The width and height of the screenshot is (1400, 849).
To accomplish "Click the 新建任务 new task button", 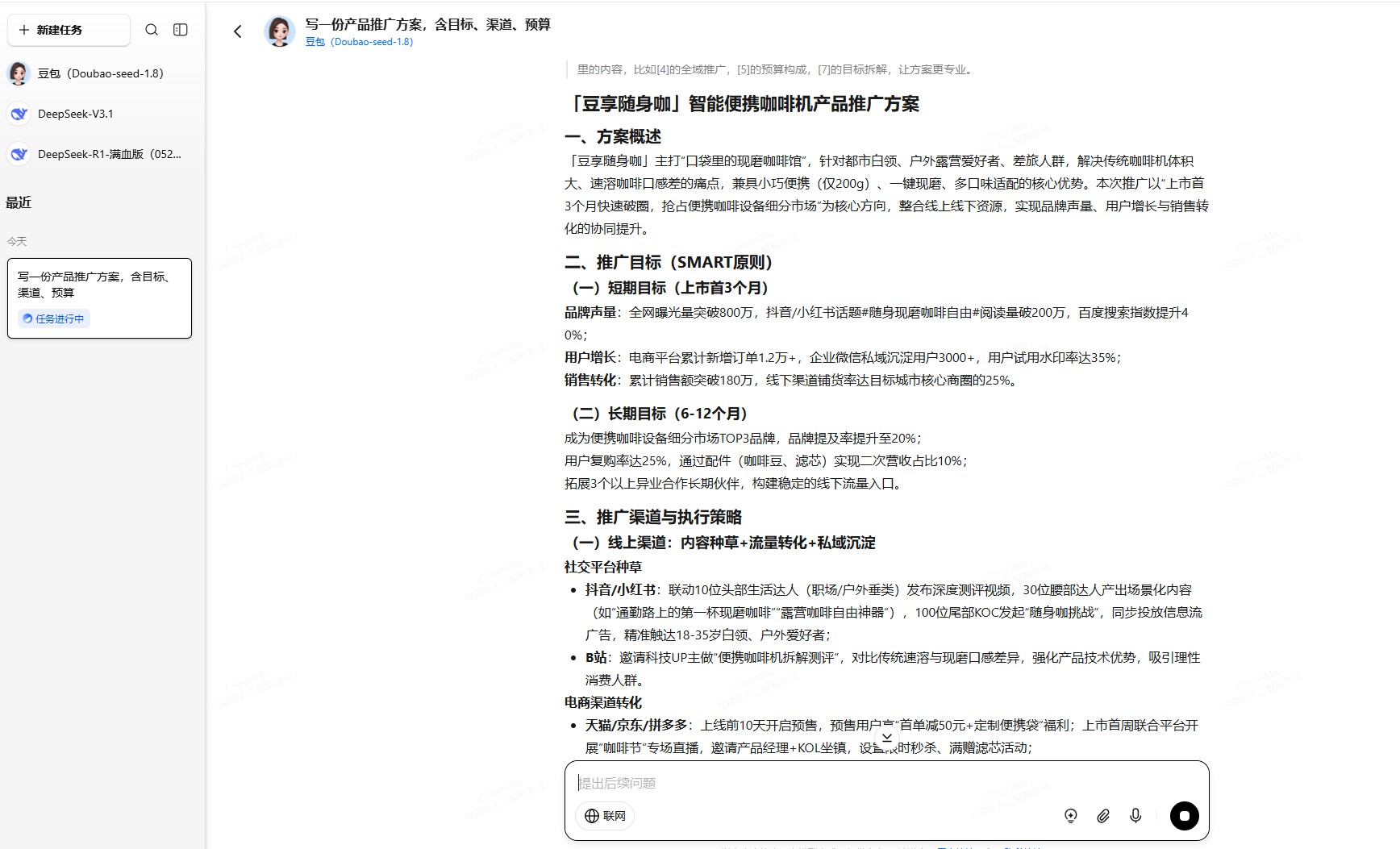I will 69,30.
